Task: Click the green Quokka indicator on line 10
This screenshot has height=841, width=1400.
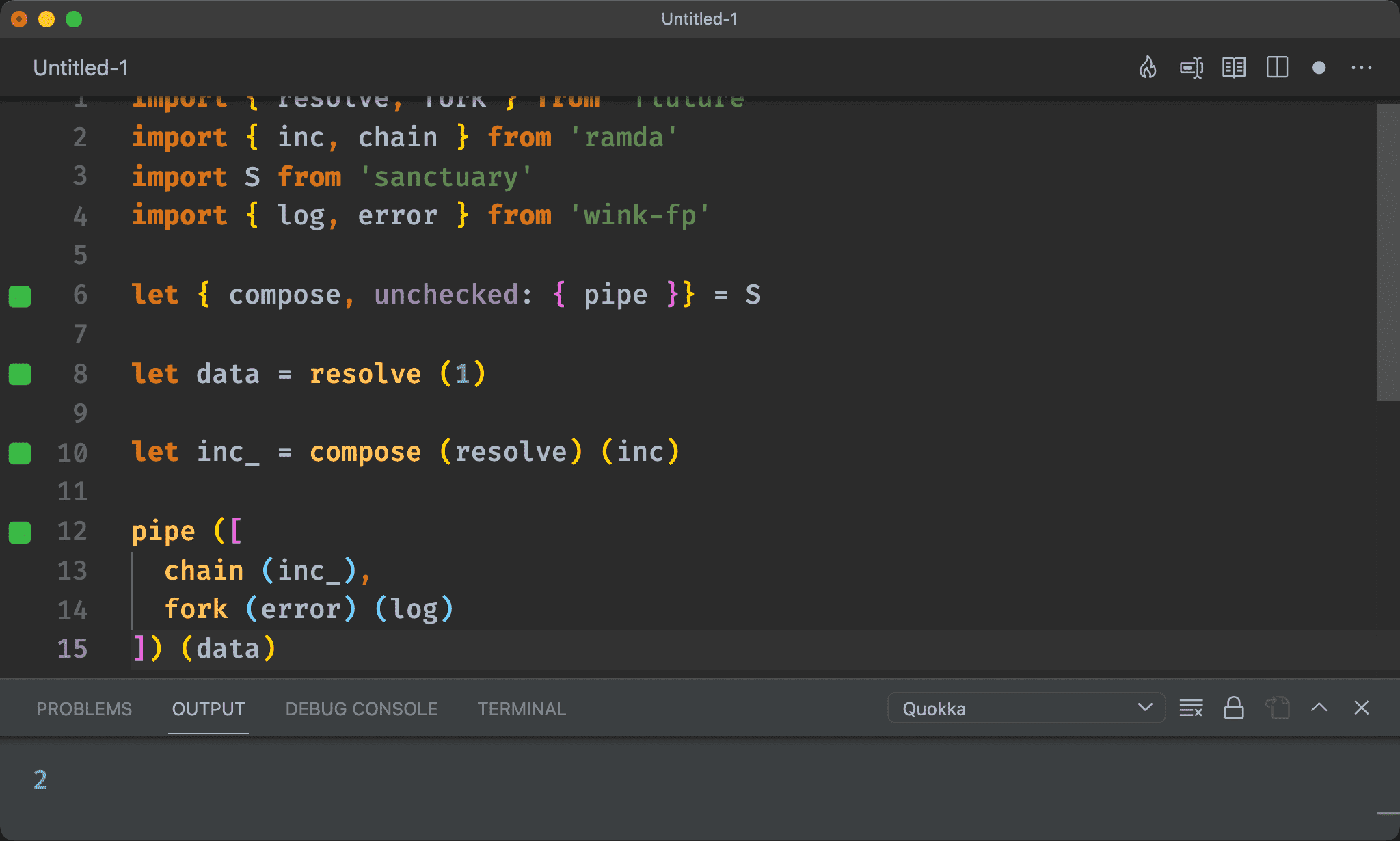Action: [x=20, y=453]
